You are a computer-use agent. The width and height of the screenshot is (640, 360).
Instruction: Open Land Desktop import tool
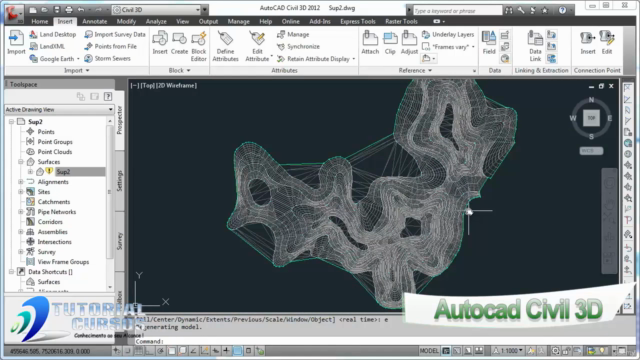[53, 34]
